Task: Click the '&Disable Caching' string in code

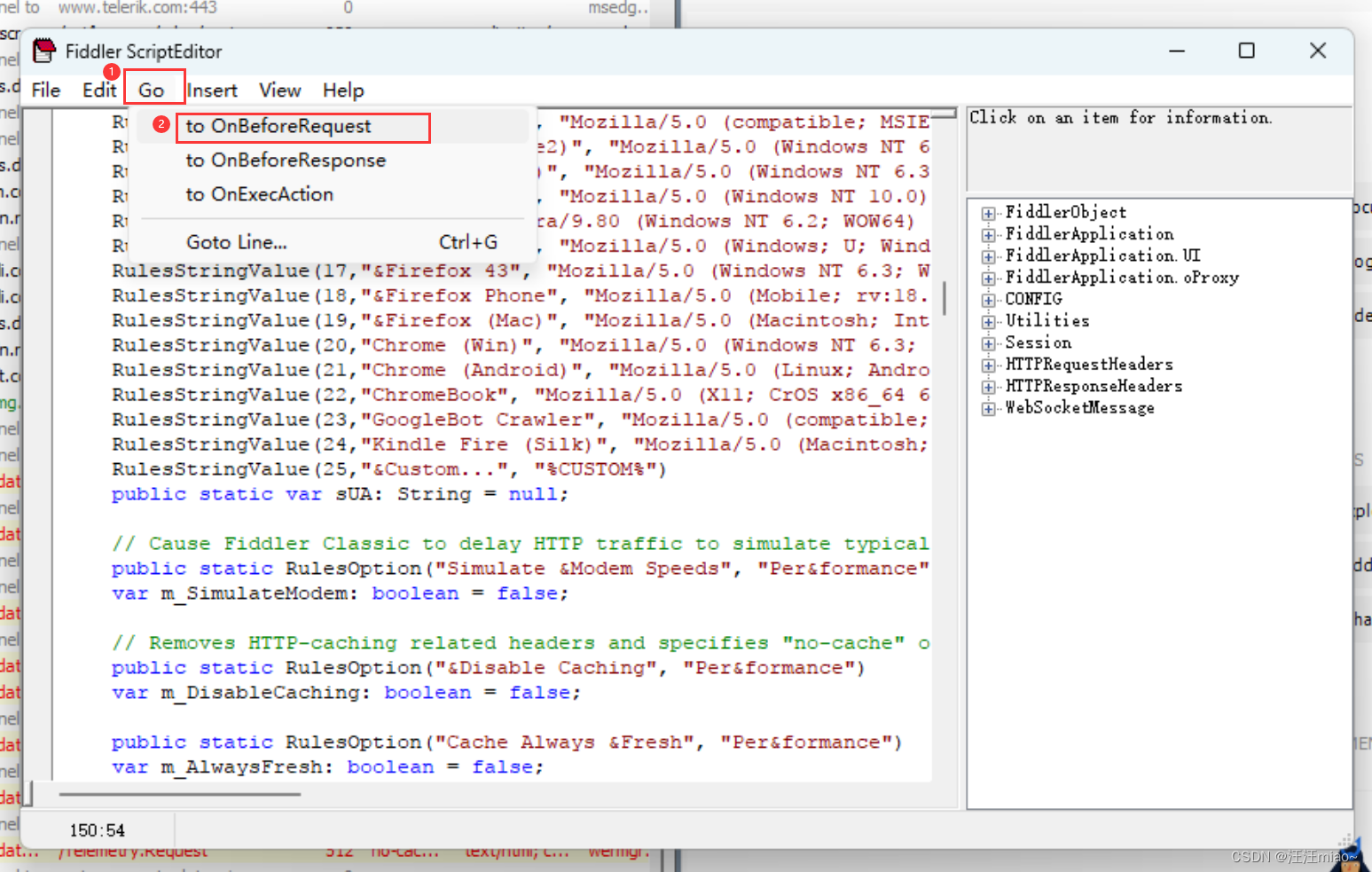Action: pos(552,668)
